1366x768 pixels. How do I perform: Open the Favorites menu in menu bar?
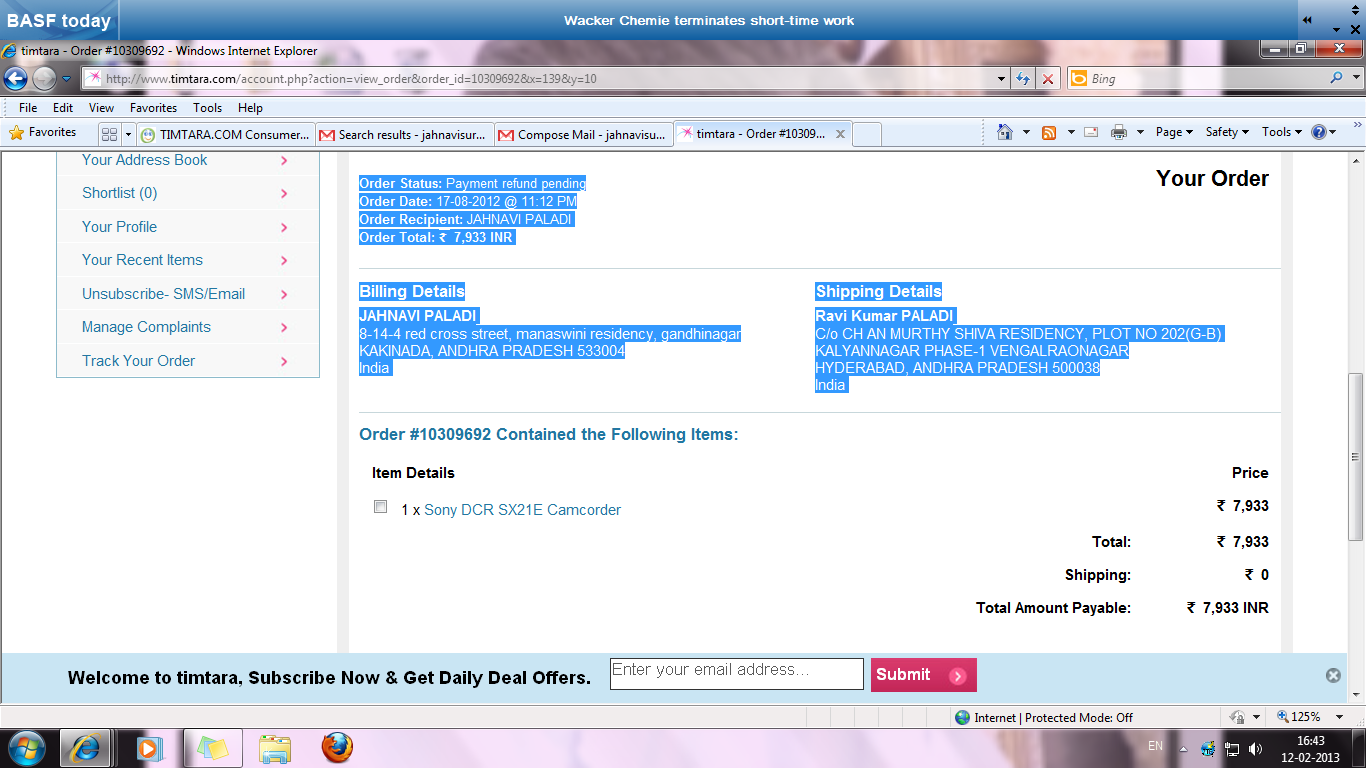click(153, 107)
